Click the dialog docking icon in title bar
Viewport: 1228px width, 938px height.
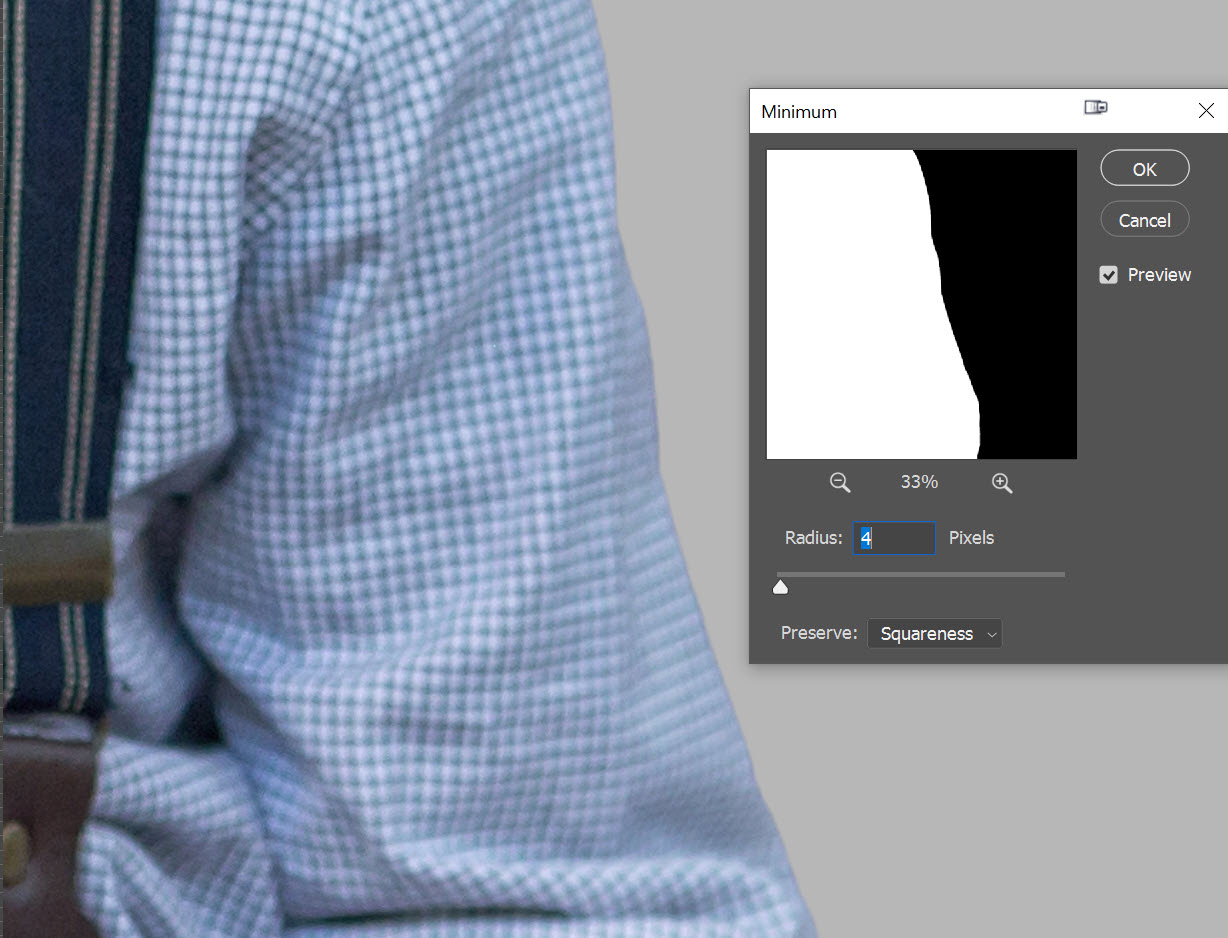pos(1096,108)
